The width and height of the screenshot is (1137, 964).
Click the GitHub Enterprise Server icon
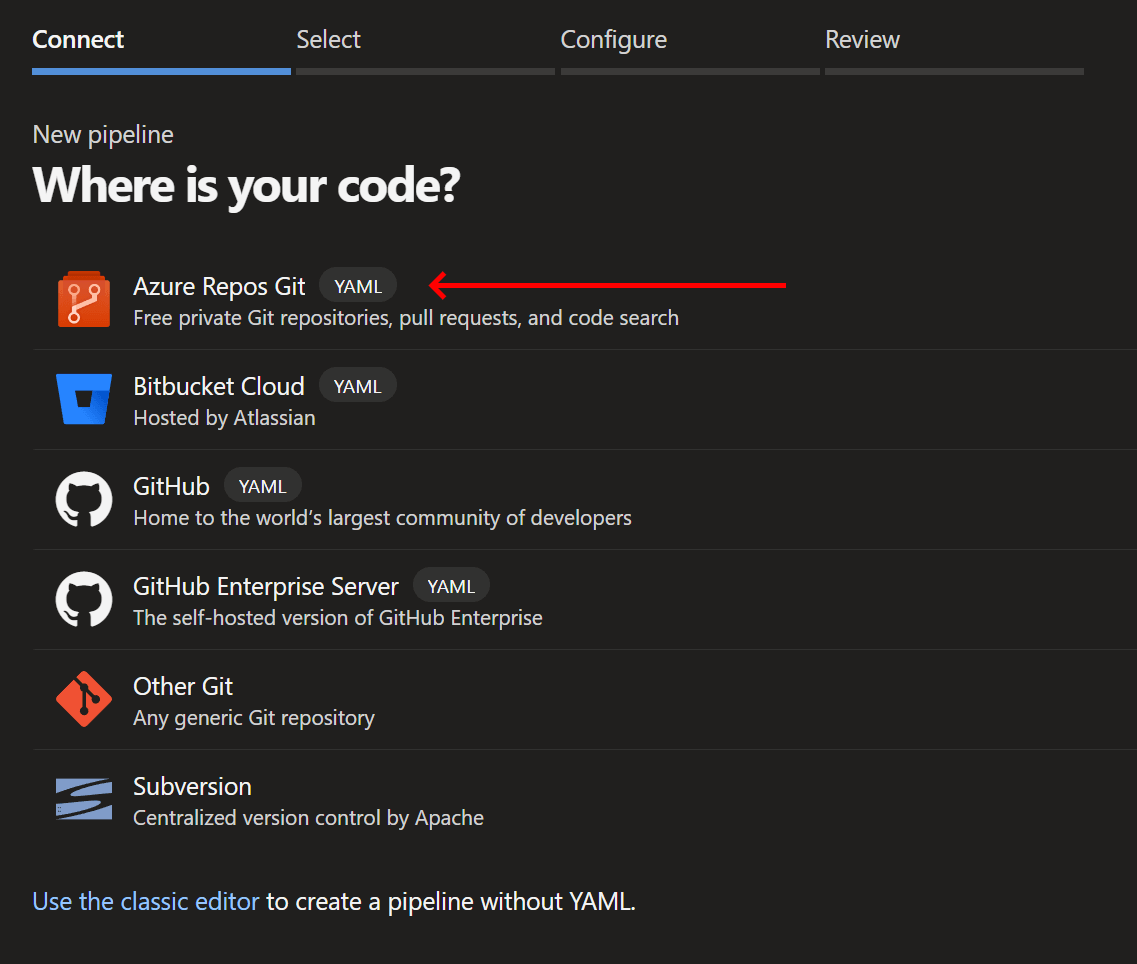click(83, 599)
